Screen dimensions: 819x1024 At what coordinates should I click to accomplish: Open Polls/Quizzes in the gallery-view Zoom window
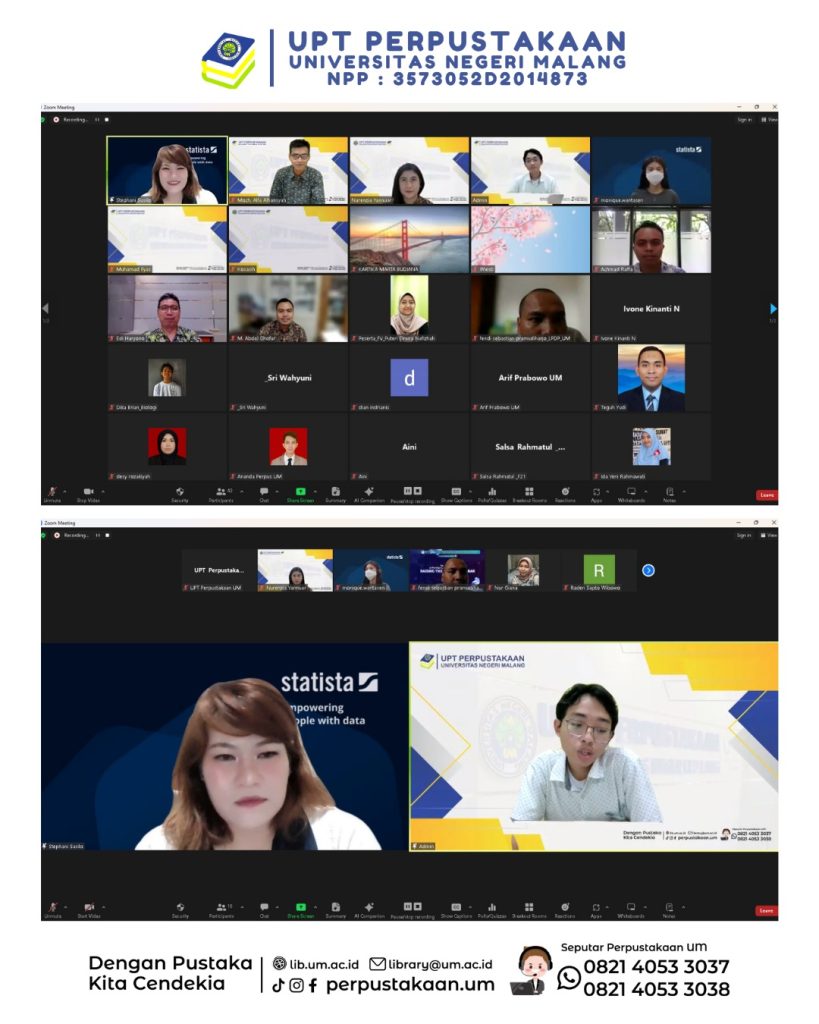(492, 494)
